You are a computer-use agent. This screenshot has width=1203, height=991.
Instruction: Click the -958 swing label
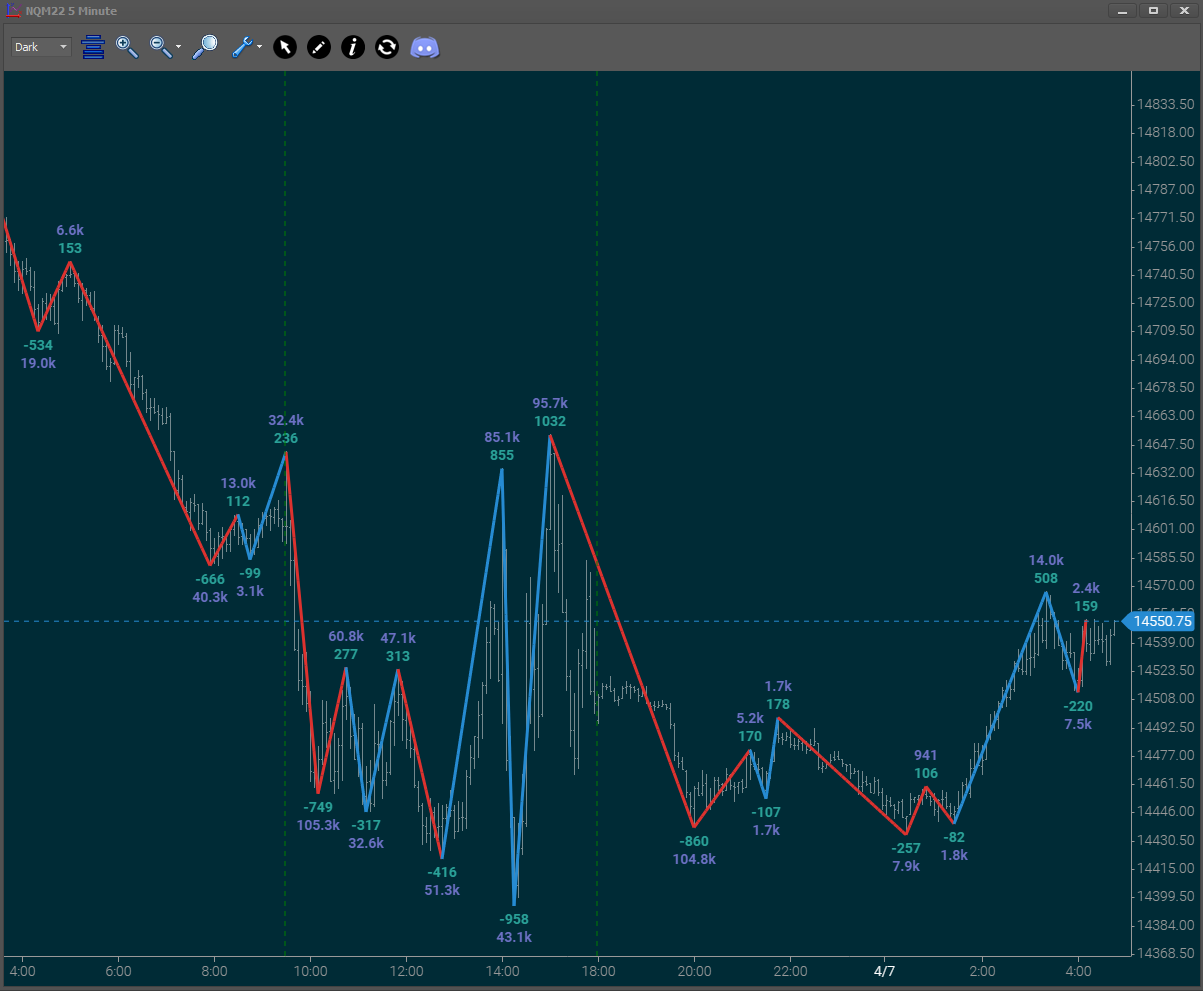pyautogui.click(x=514, y=919)
